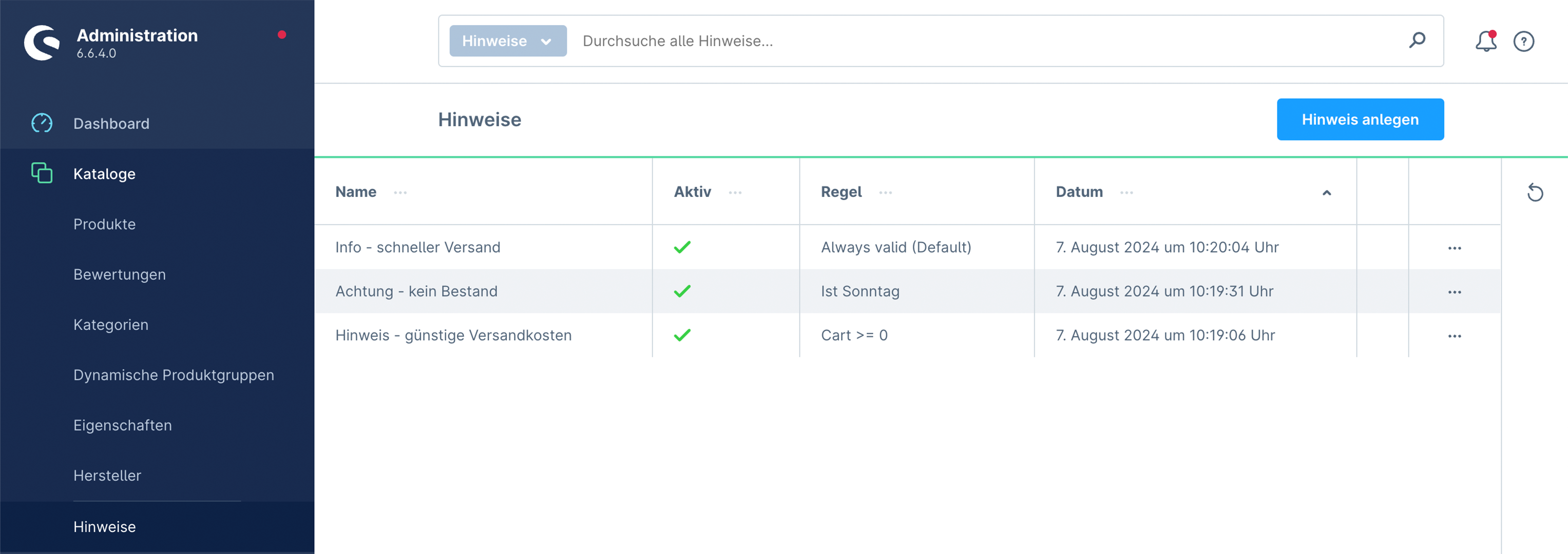
Task: Click the Shopware logo icon
Action: [x=42, y=42]
